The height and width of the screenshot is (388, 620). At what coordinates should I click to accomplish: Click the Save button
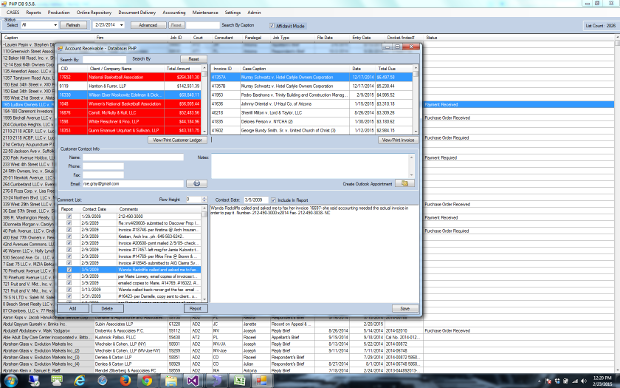(x=405, y=308)
